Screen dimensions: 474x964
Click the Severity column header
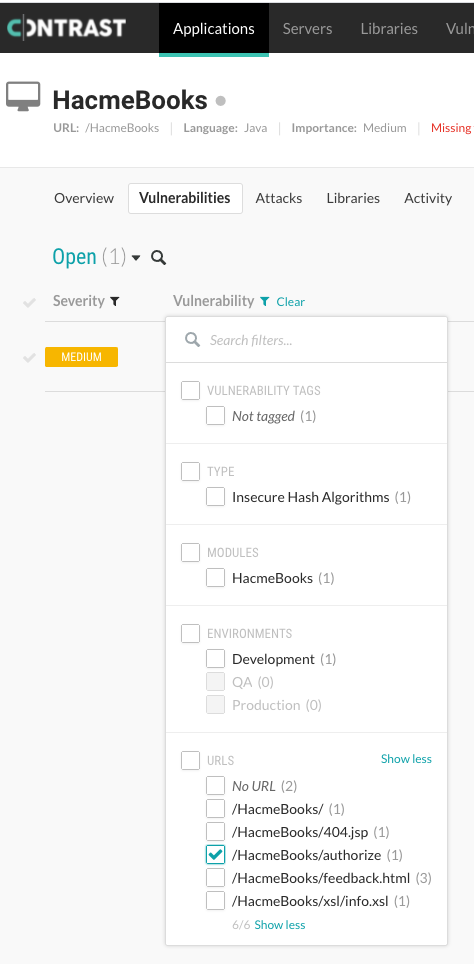(x=79, y=301)
